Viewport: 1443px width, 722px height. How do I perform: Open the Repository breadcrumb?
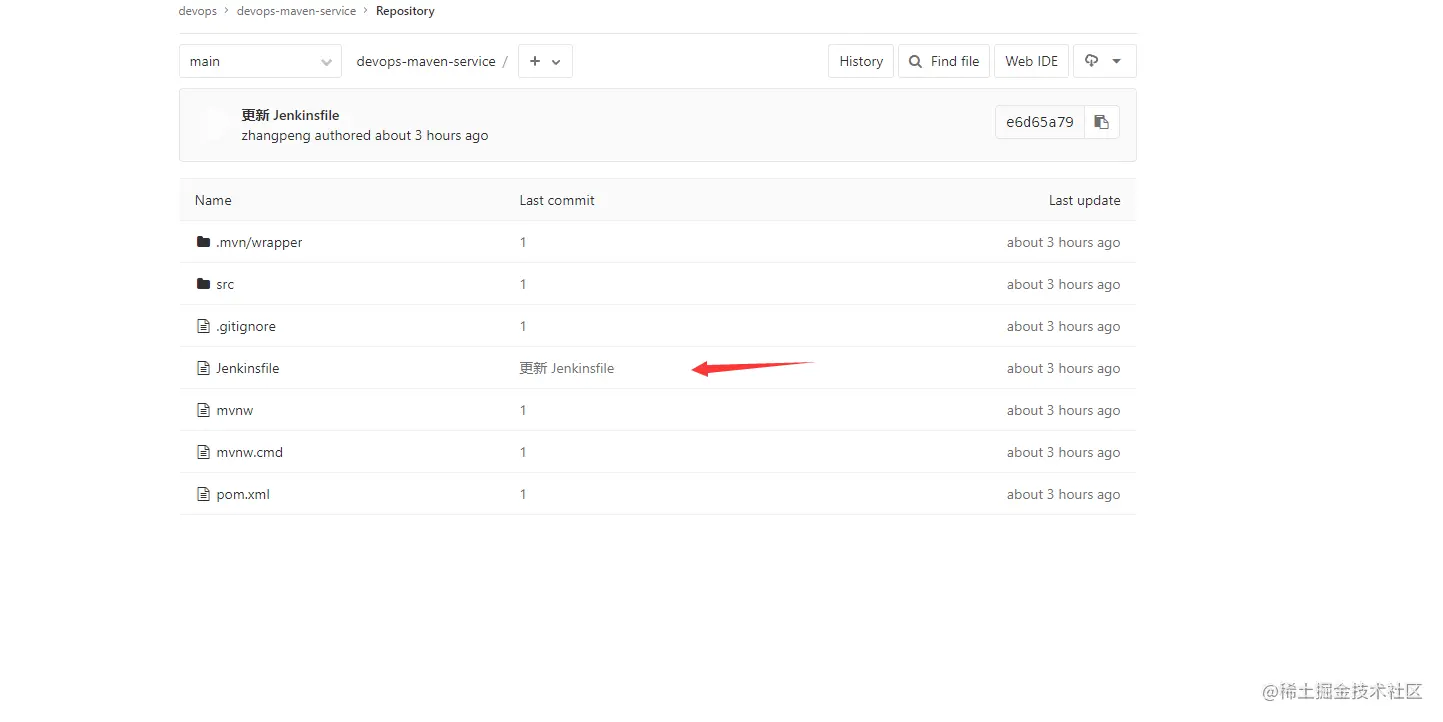[405, 11]
